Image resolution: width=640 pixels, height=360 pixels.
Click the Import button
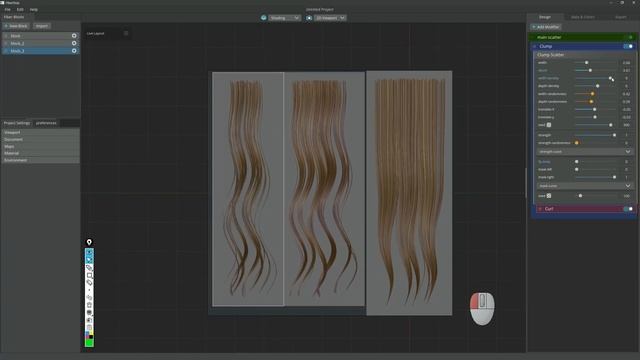pos(42,26)
